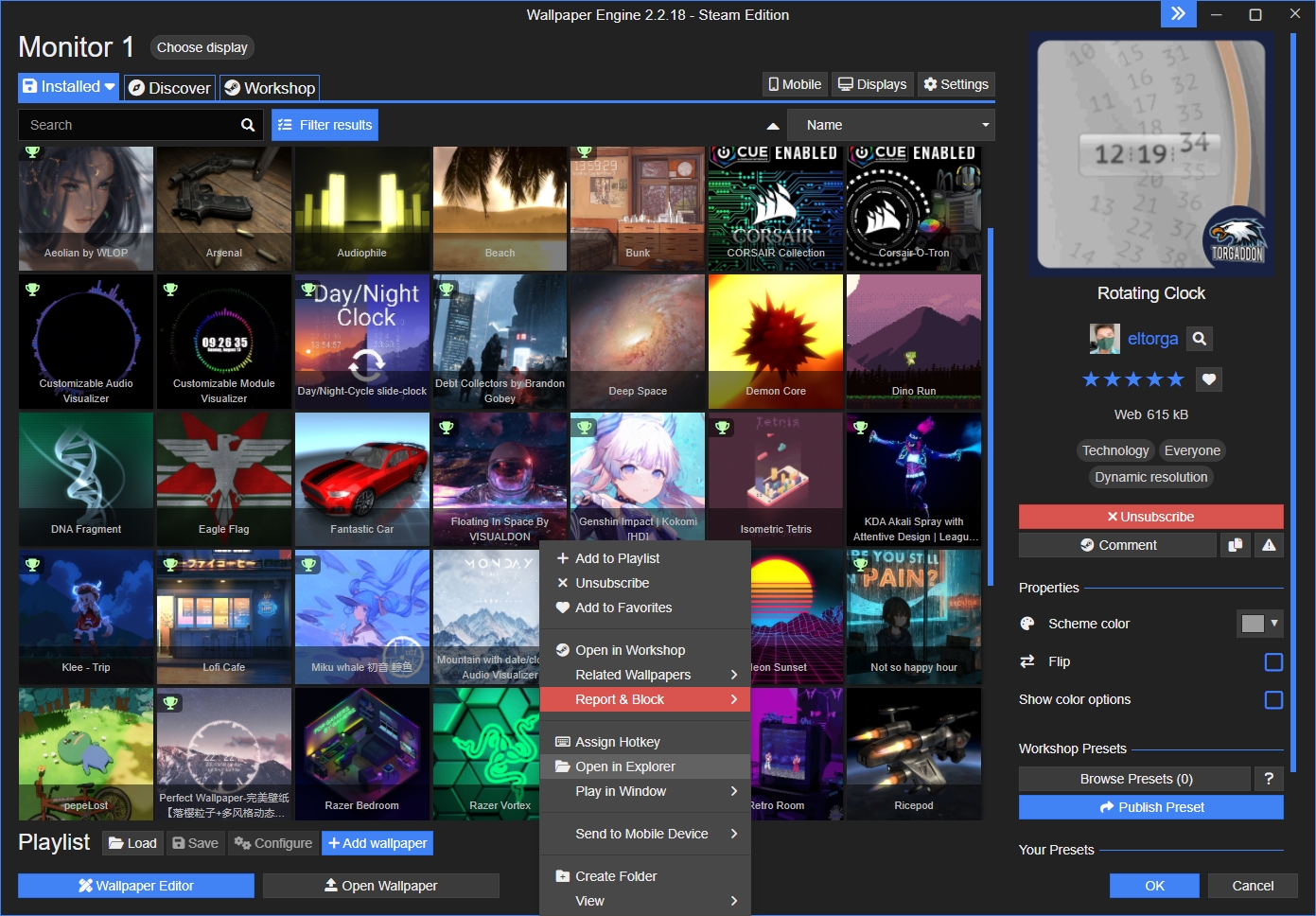Image resolution: width=1316 pixels, height=916 pixels.
Task: Click Browse Presets (0)
Action: point(1134,779)
